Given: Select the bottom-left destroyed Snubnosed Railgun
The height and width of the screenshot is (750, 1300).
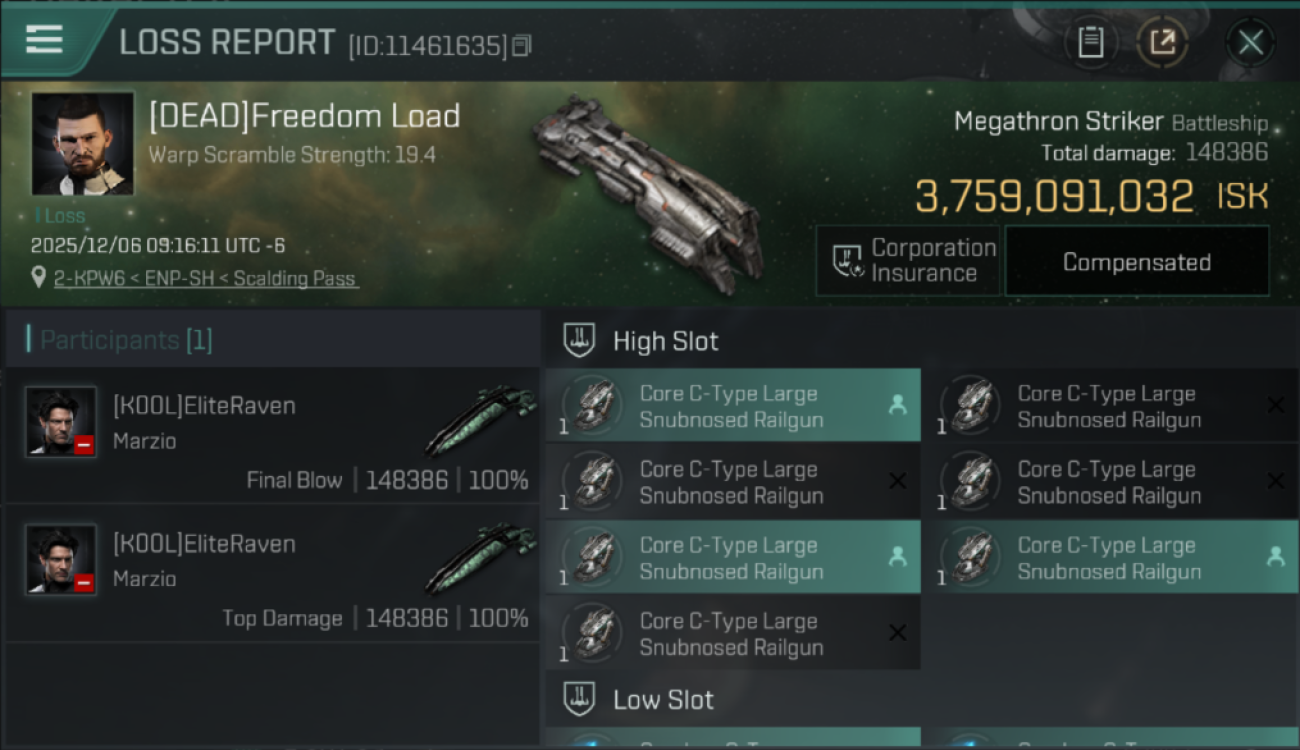Looking at the screenshot, I should point(732,634).
